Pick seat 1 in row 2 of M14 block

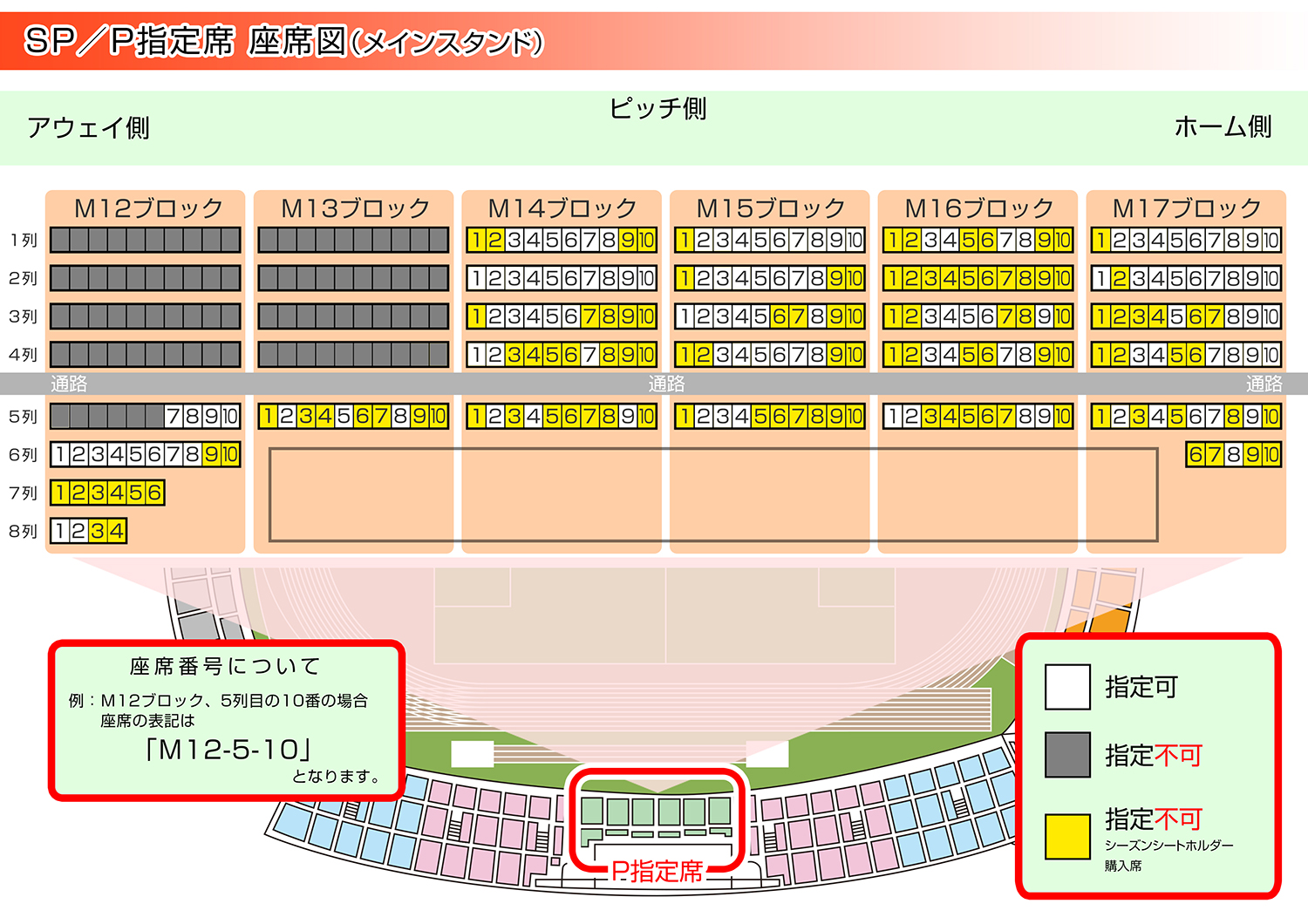pyautogui.click(x=477, y=278)
